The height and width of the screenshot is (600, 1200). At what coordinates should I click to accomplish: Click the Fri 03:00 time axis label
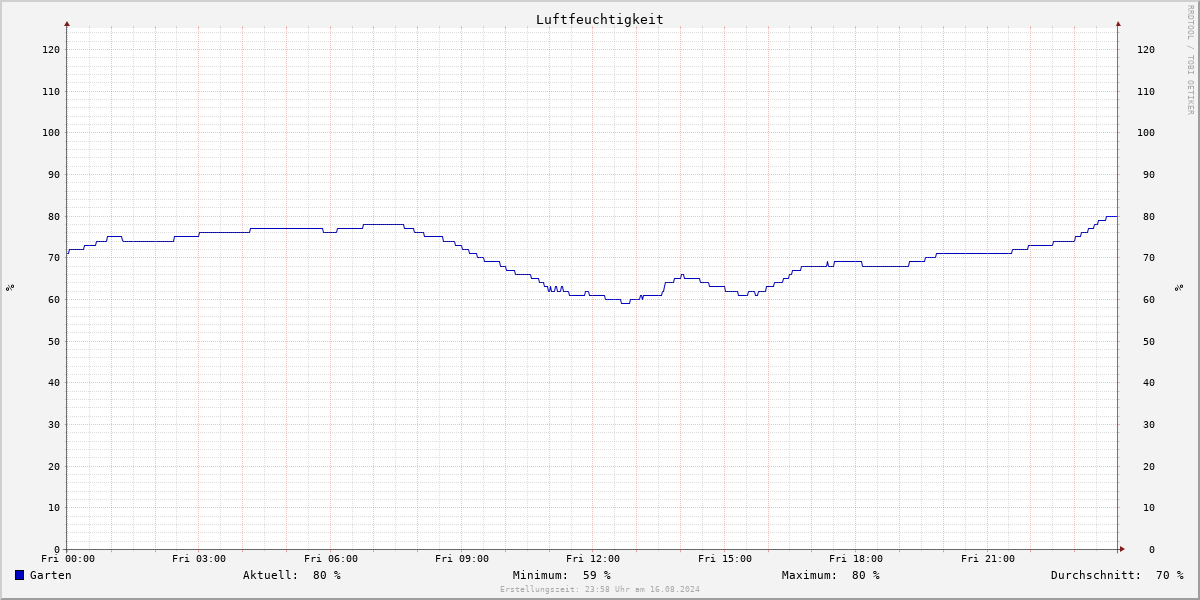click(199, 559)
